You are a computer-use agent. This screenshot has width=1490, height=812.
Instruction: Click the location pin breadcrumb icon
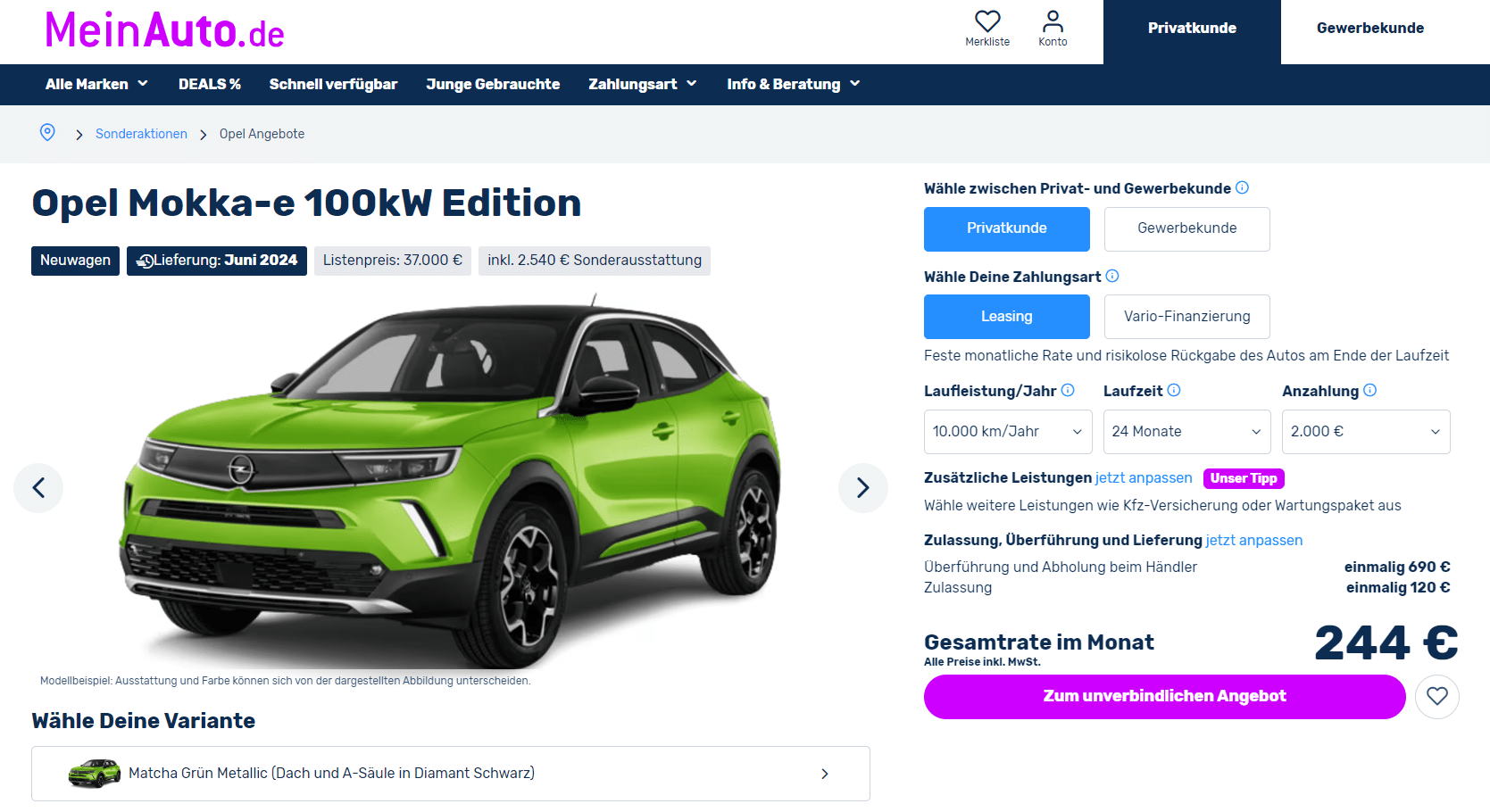[47, 133]
